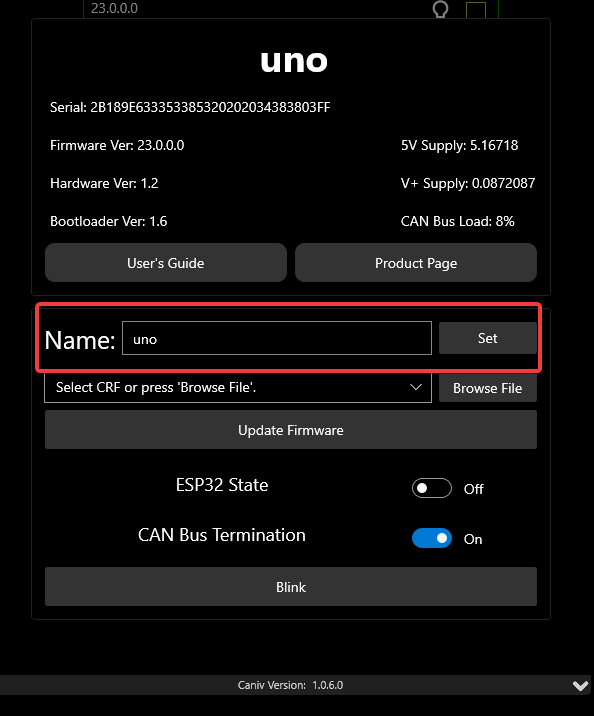Click the large uno device title
The width and height of the screenshot is (594, 716).
(294, 62)
